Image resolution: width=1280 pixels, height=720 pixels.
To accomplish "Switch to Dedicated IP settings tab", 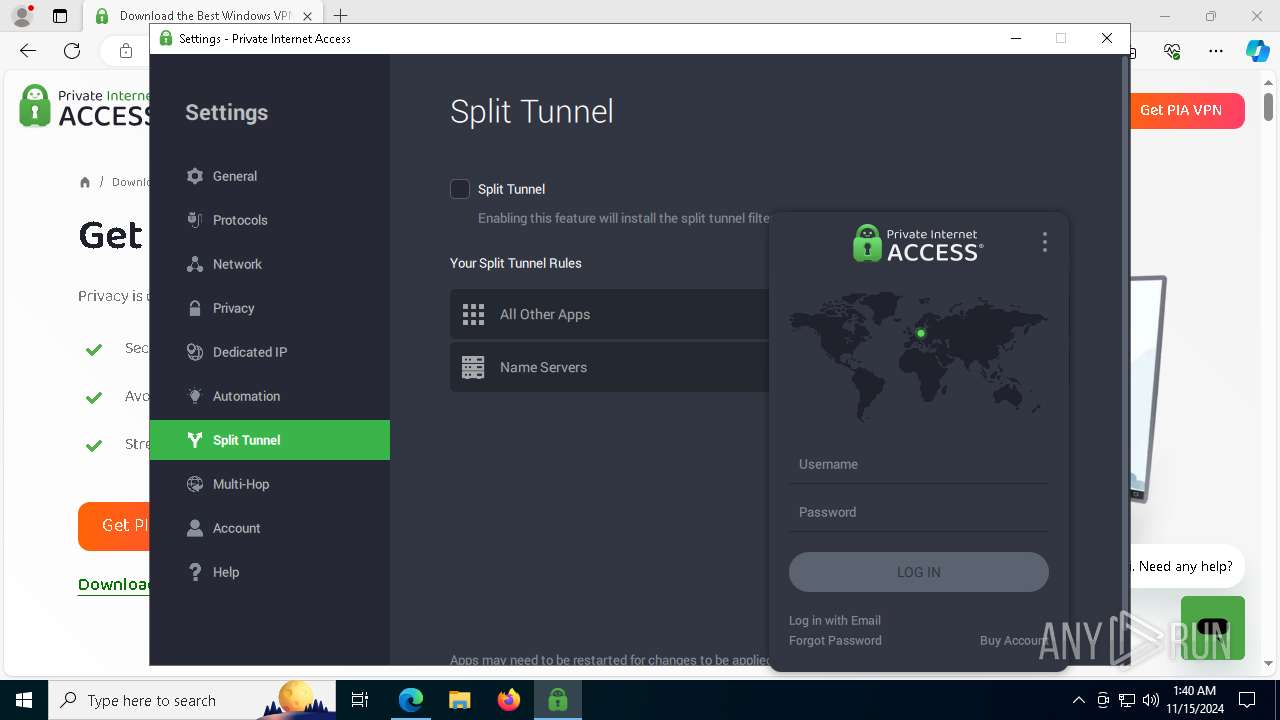I will tap(270, 352).
